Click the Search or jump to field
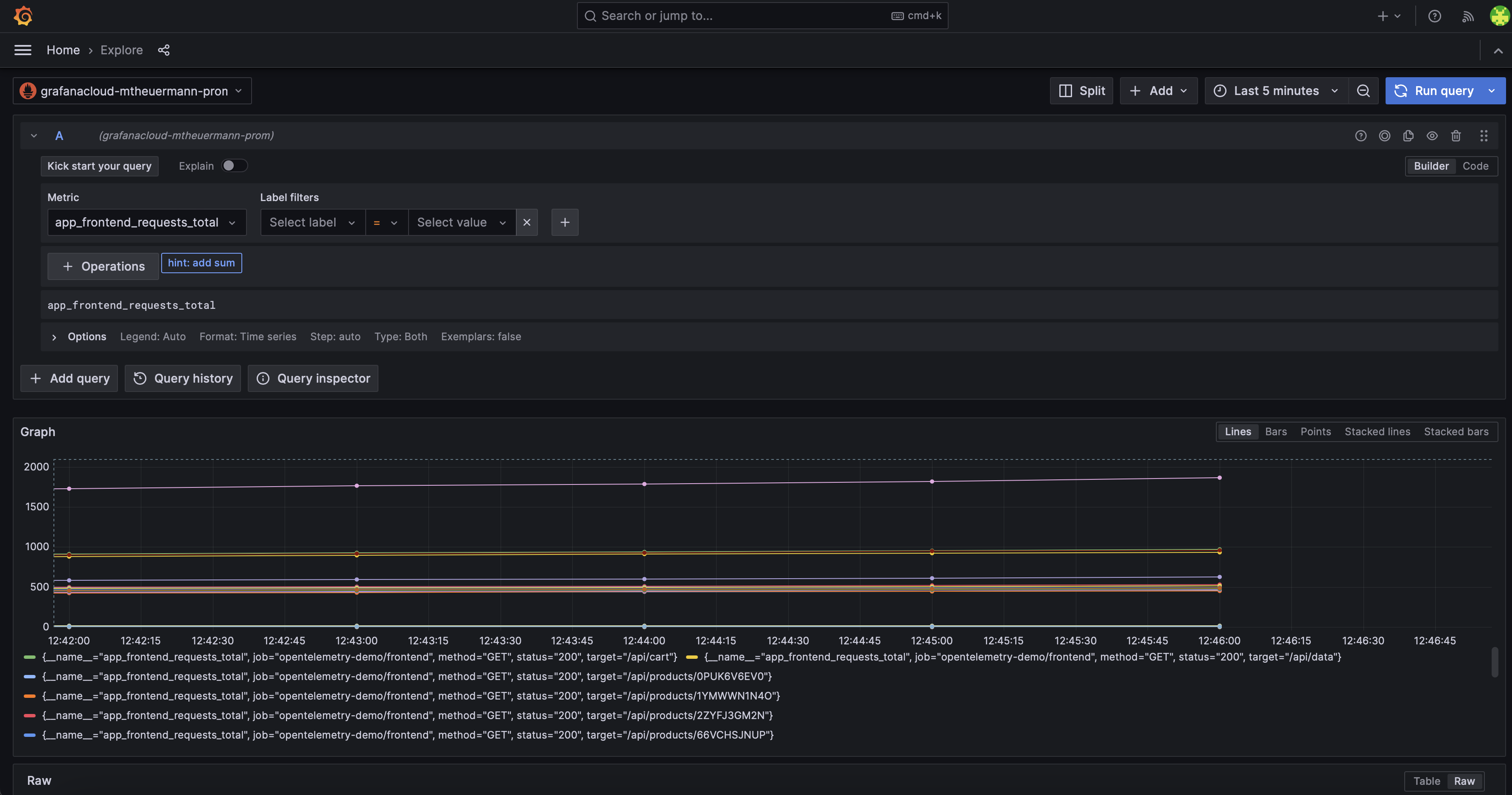 (762, 16)
